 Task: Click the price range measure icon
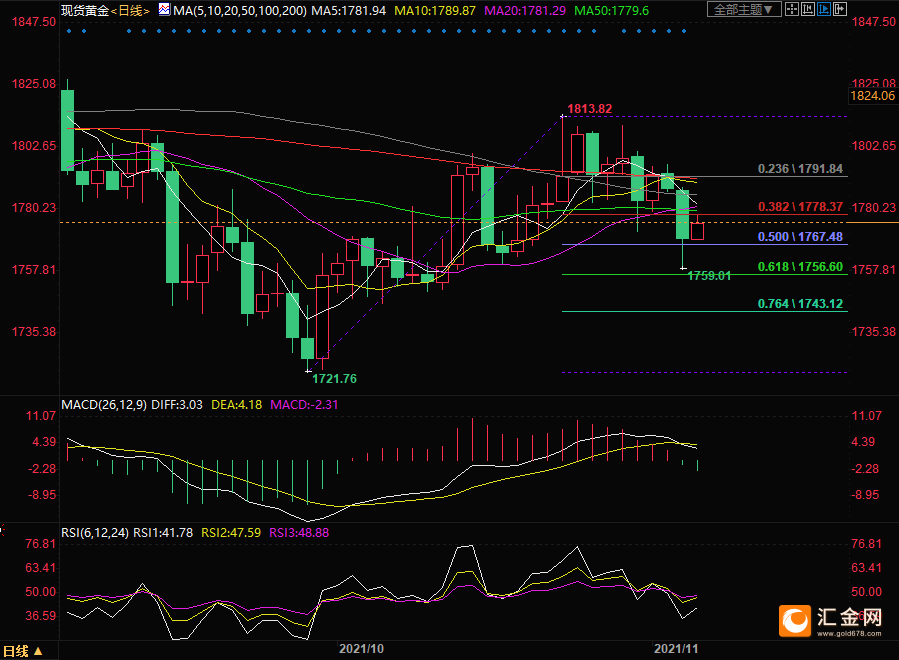click(x=808, y=9)
